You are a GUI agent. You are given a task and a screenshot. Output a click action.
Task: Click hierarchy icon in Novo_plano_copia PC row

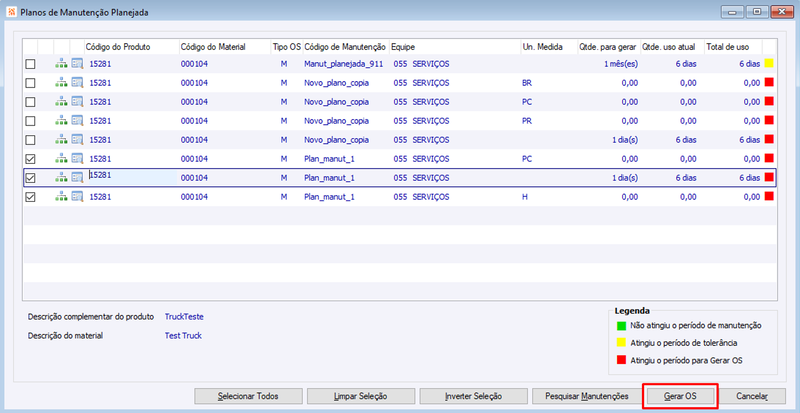point(61,102)
